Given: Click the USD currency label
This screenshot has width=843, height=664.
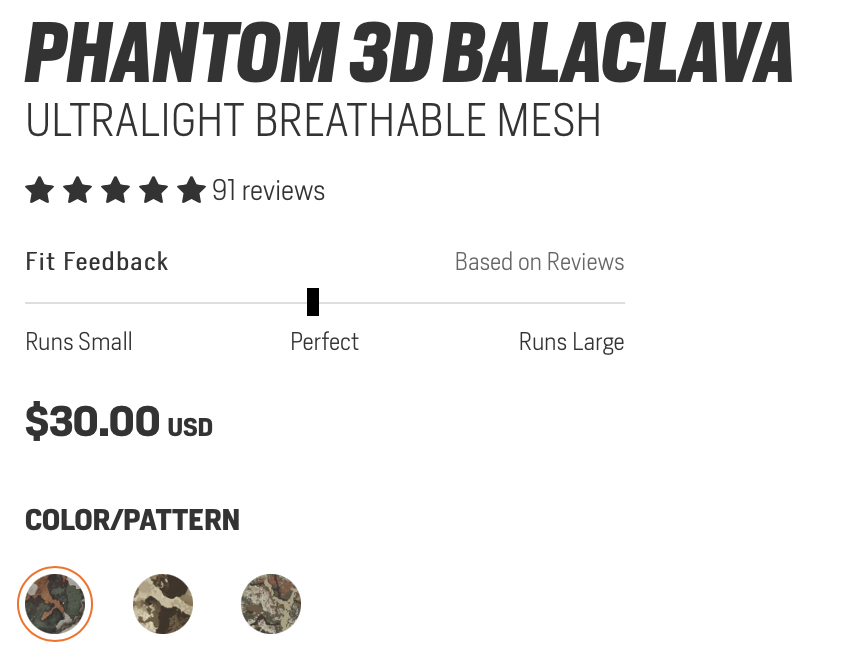Looking at the screenshot, I should point(190,428).
